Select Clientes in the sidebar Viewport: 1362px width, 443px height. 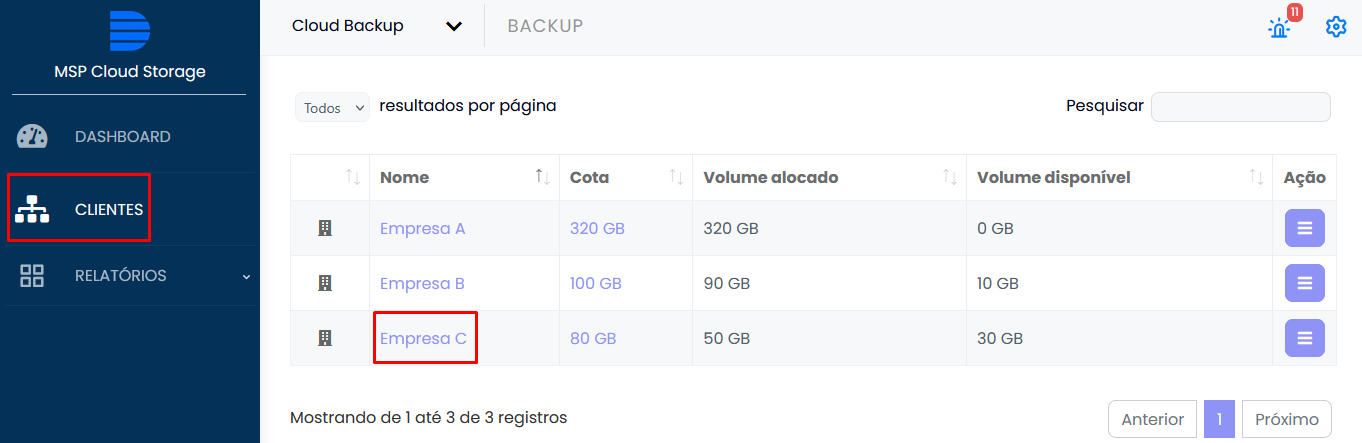(x=108, y=210)
